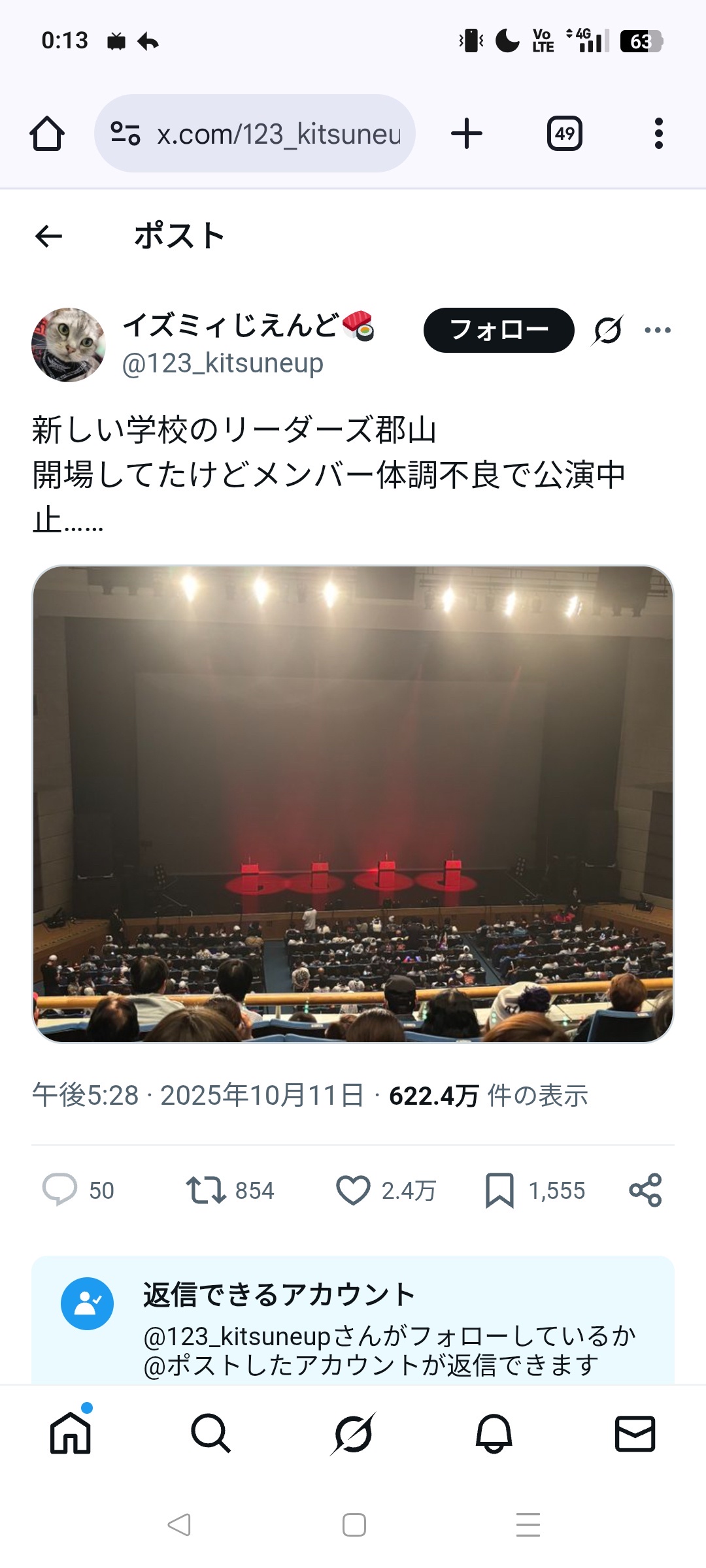The image size is (706, 1568).
Task: Open the post's three-dot more menu
Action: point(658,330)
